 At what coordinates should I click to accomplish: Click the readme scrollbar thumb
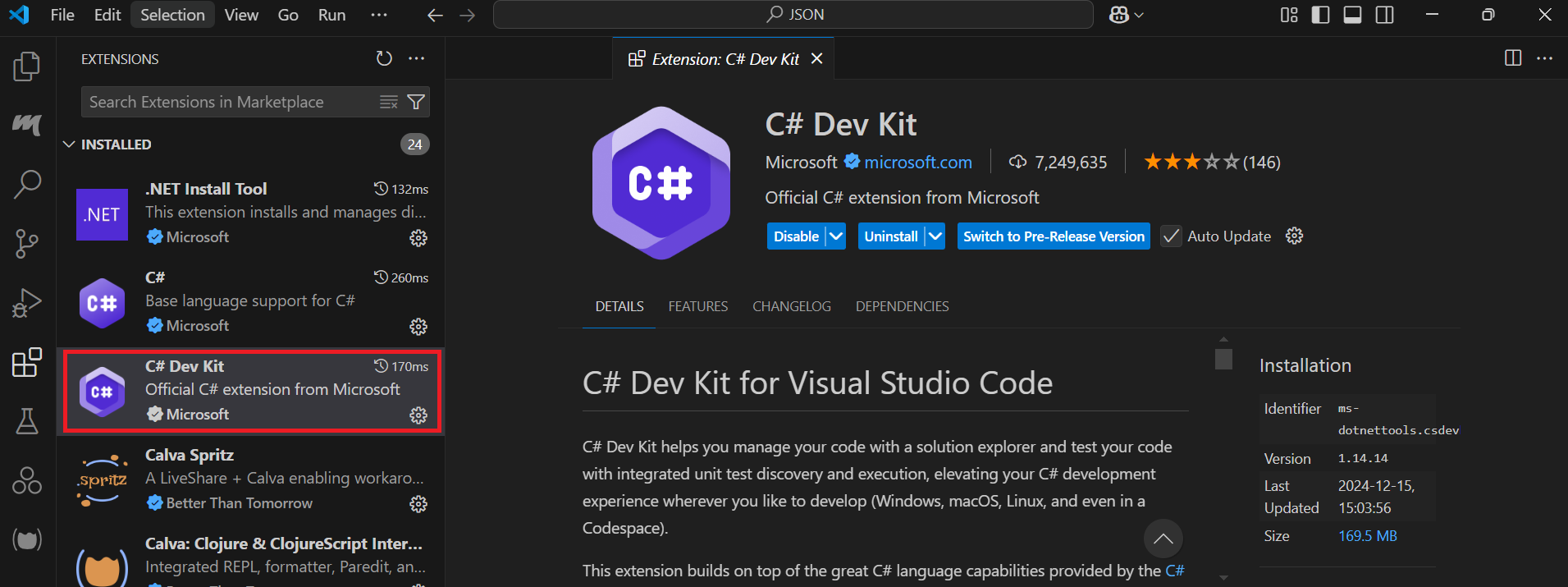[x=1223, y=360]
